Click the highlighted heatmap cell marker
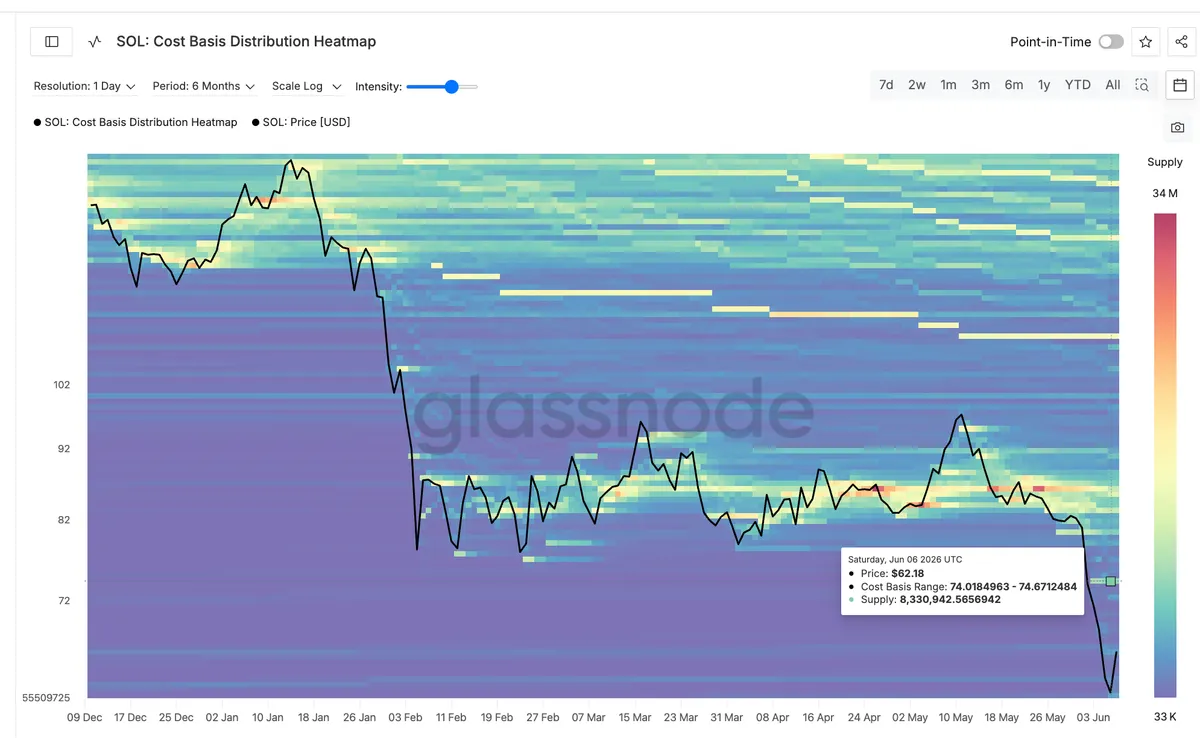 pyautogui.click(x=1111, y=581)
